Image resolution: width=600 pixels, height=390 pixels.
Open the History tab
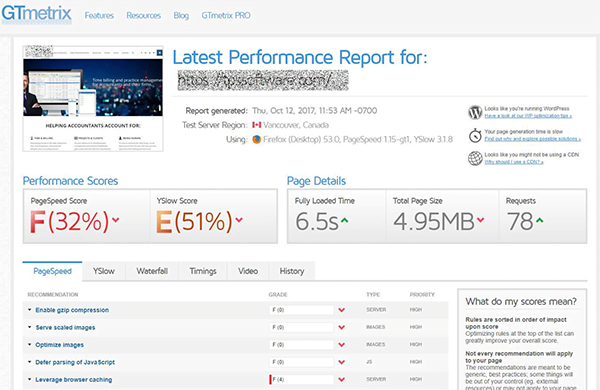[x=292, y=271]
